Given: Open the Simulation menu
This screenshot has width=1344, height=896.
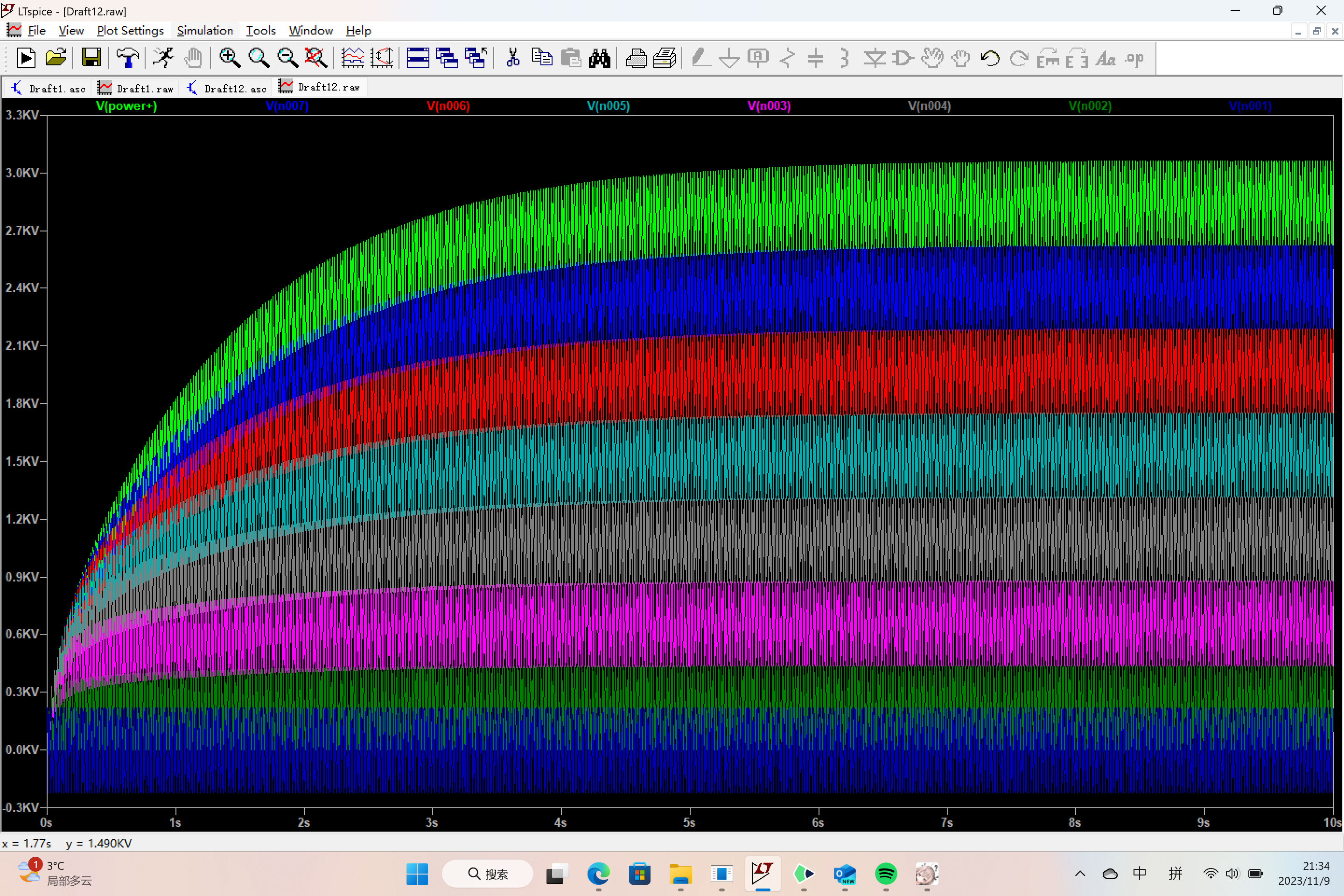Looking at the screenshot, I should tap(205, 31).
